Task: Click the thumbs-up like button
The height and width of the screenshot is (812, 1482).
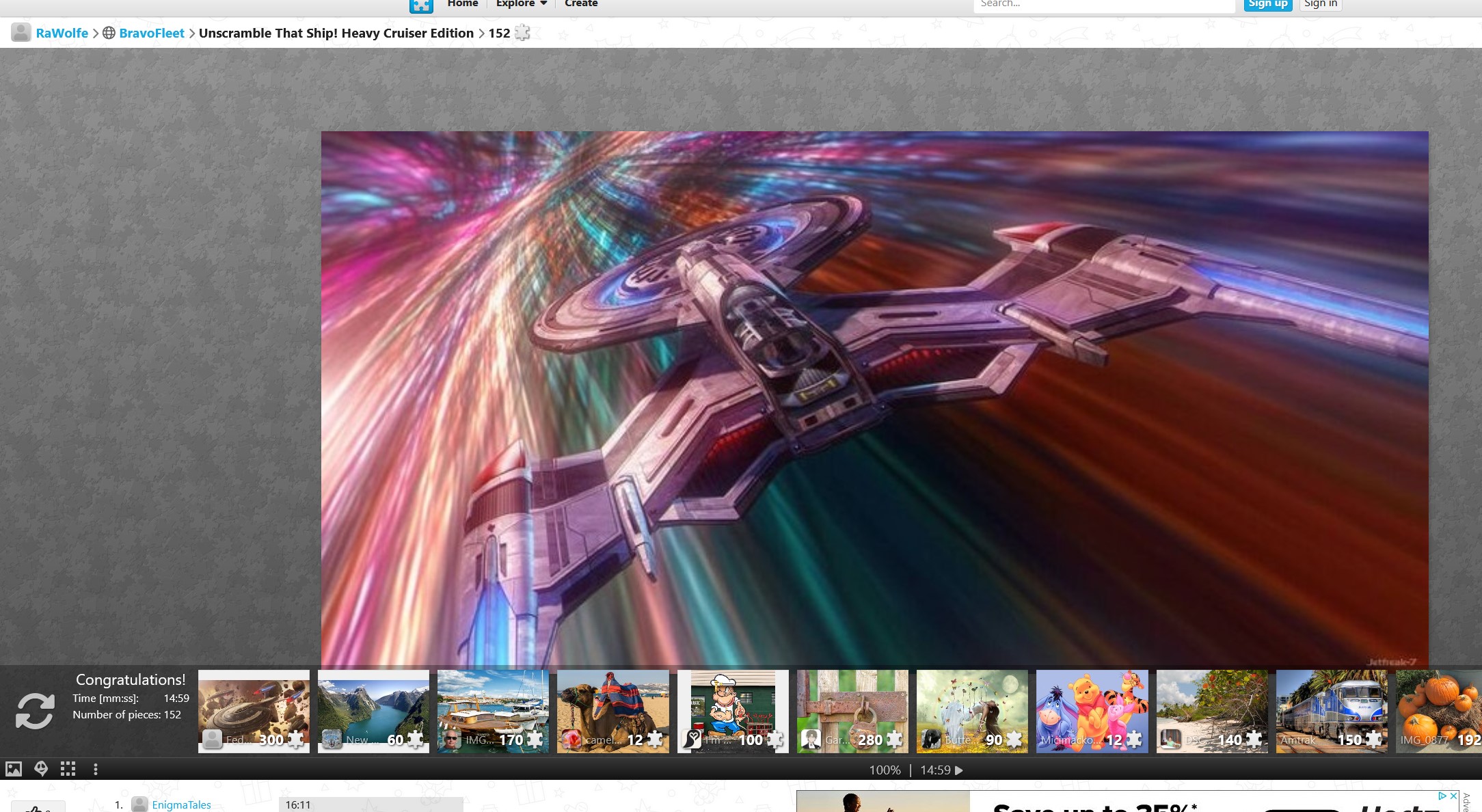Action: [38, 807]
